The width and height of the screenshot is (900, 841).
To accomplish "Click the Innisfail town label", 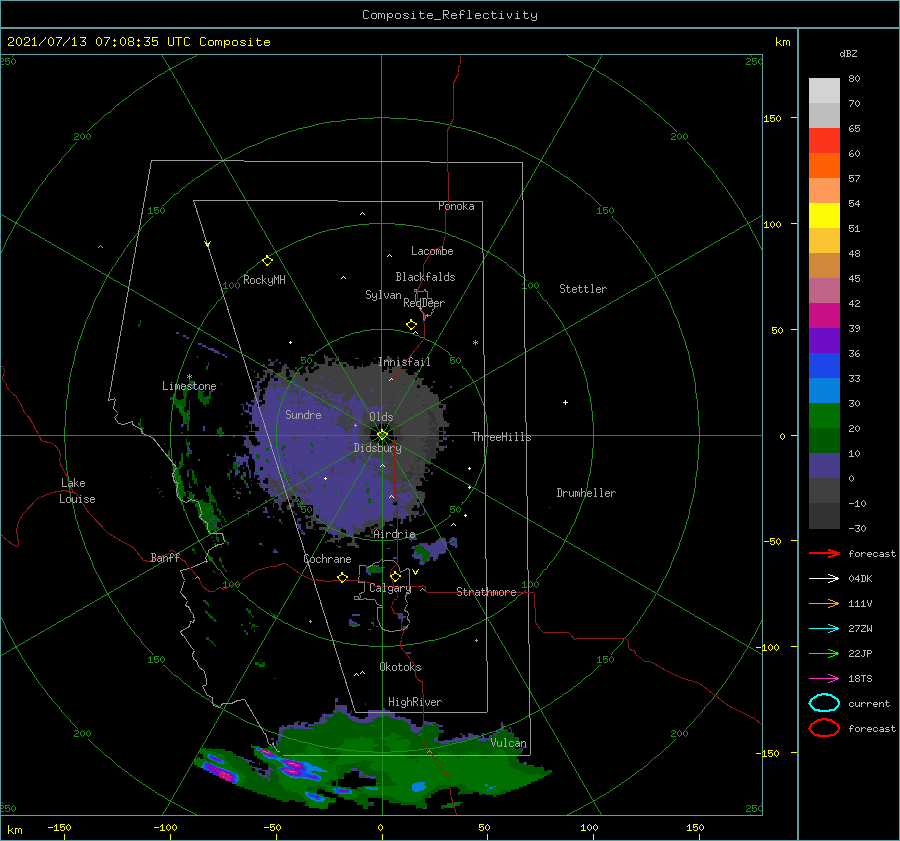I will tap(404, 362).
